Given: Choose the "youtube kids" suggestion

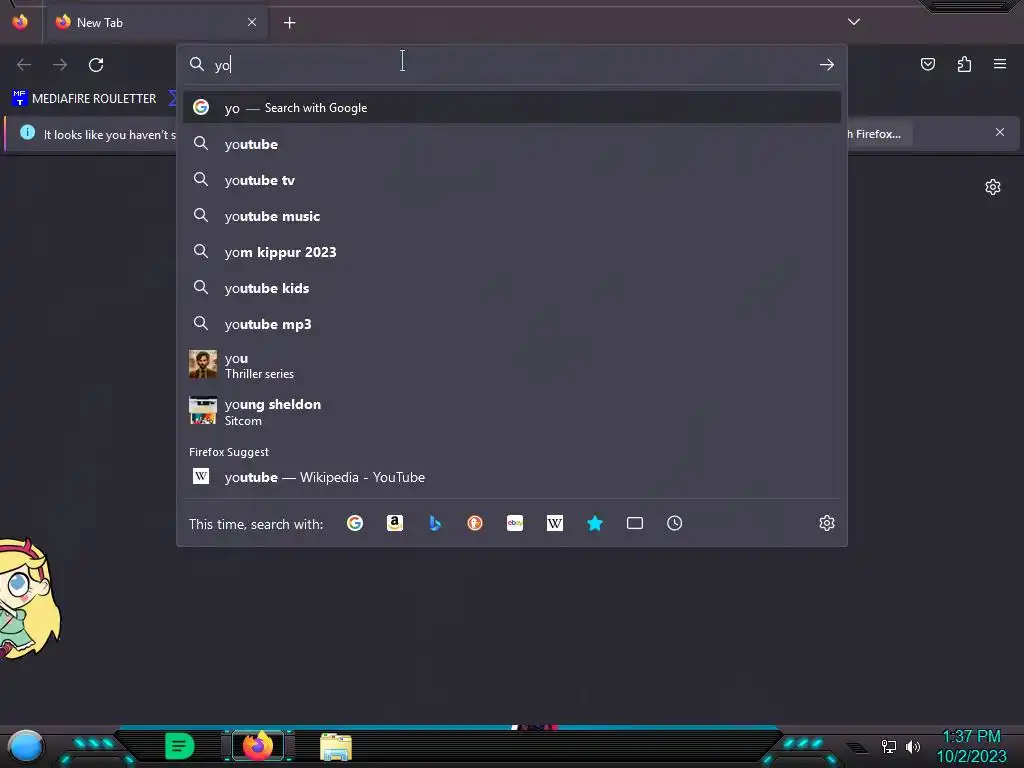Looking at the screenshot, I should 512,288.
